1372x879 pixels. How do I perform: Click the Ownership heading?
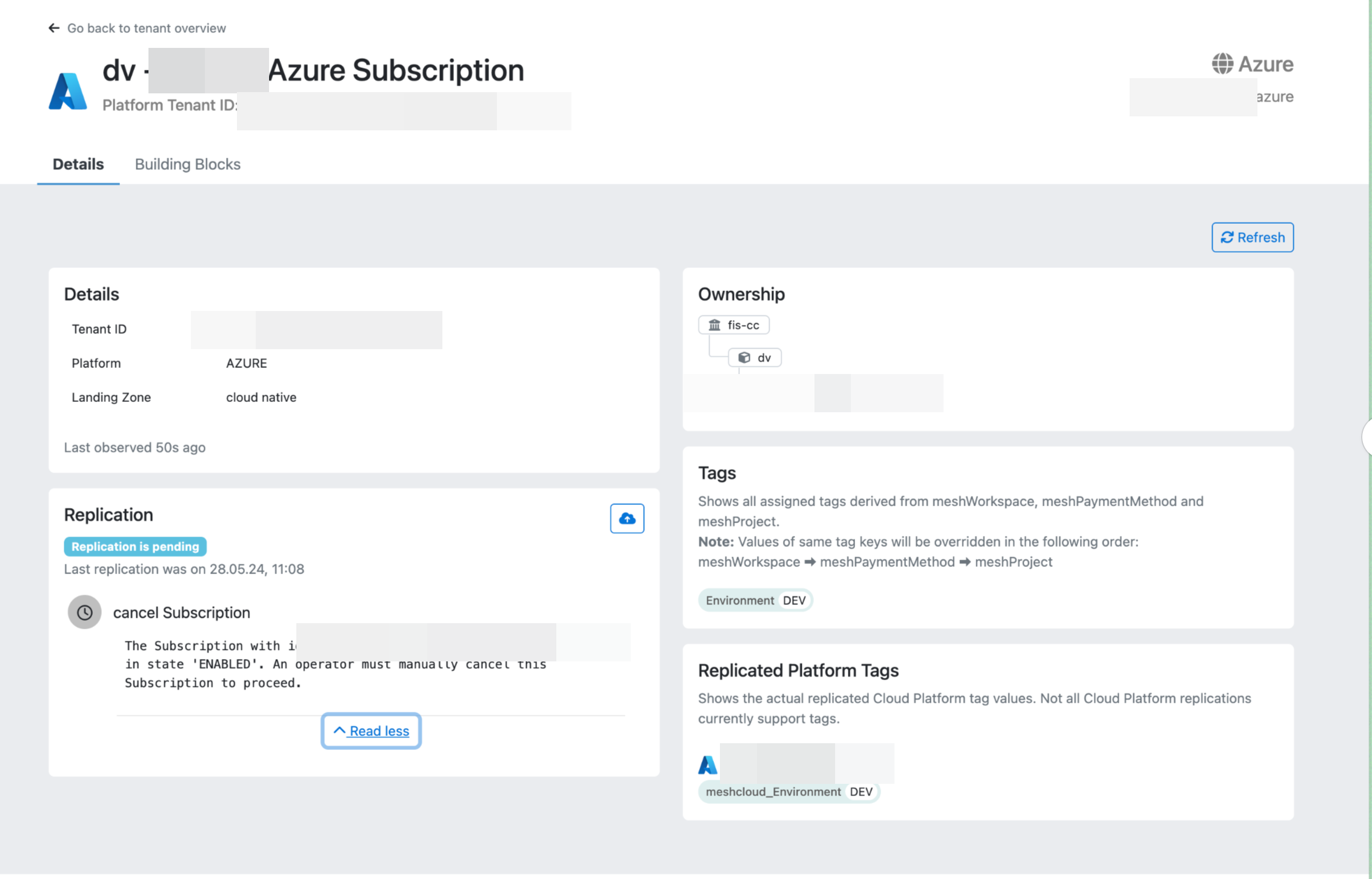[741, 294]
